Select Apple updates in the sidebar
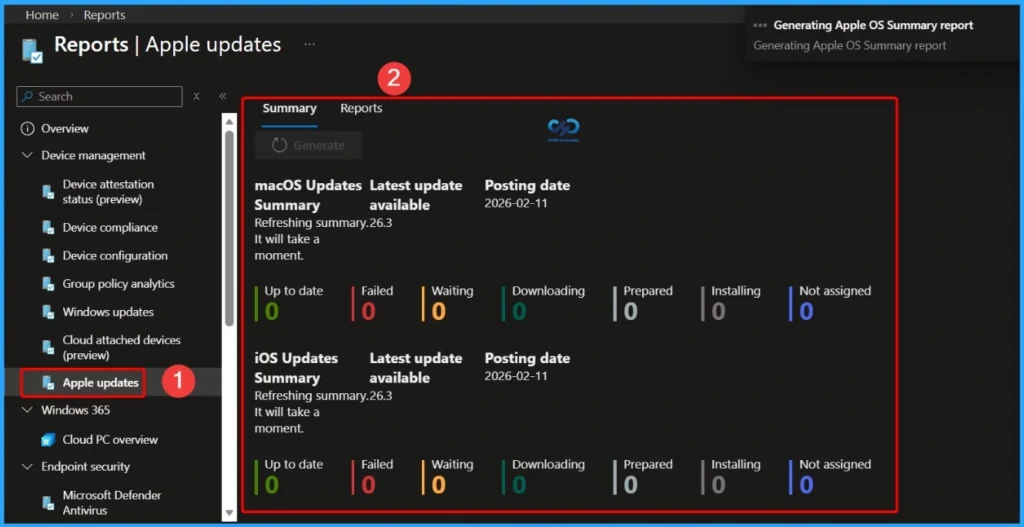The width and height of the screenshot is (1024, 527). tap(101, 383)
